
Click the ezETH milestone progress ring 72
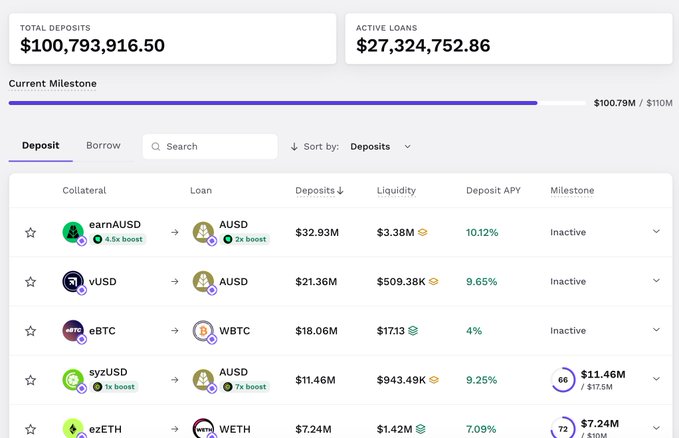pyautogui.click(x=563, y=428)
